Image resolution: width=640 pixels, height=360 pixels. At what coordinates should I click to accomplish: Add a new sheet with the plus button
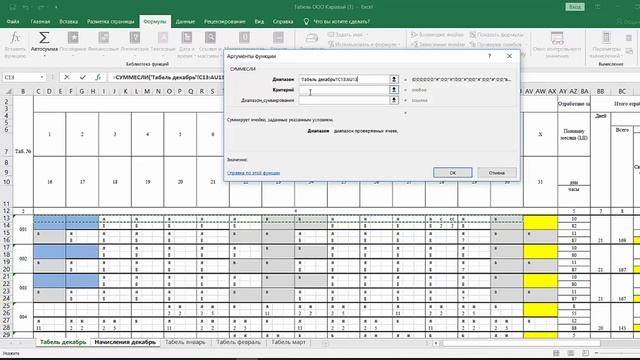pos(325,343)
